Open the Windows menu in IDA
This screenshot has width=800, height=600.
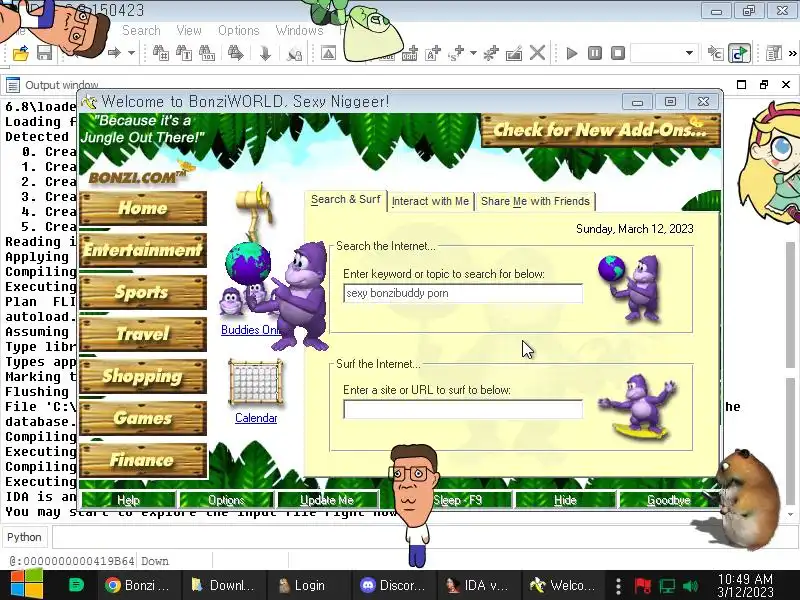click(299, 31)
